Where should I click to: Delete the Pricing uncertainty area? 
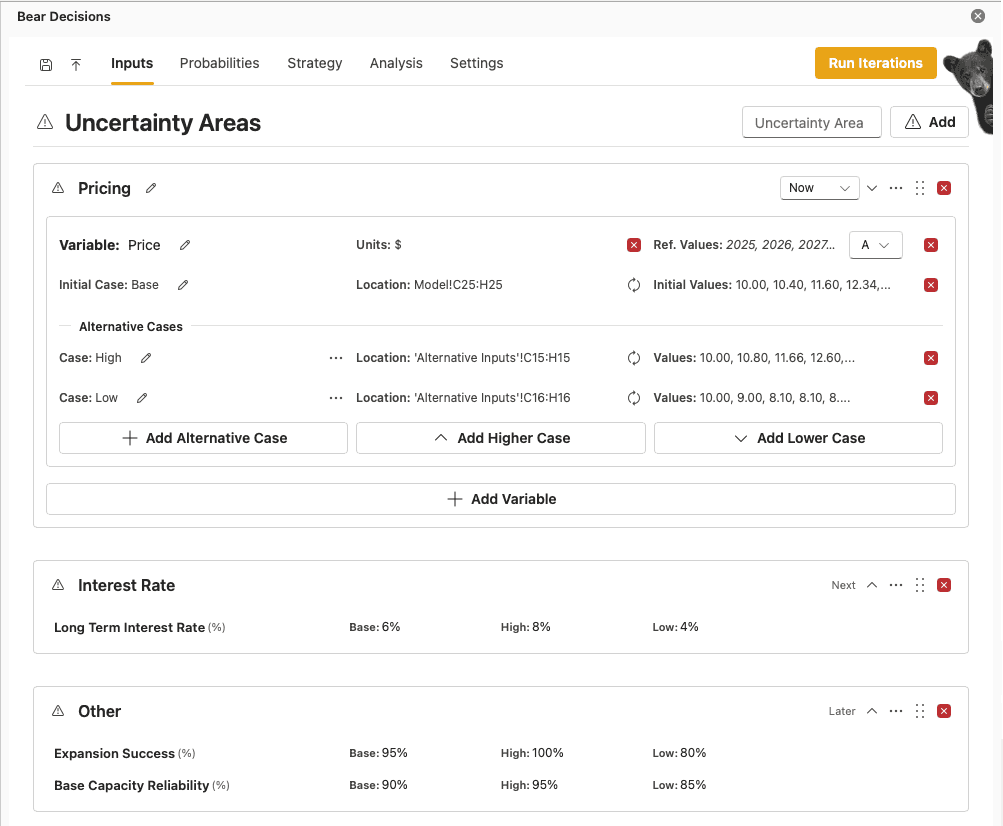coord(944,188)
